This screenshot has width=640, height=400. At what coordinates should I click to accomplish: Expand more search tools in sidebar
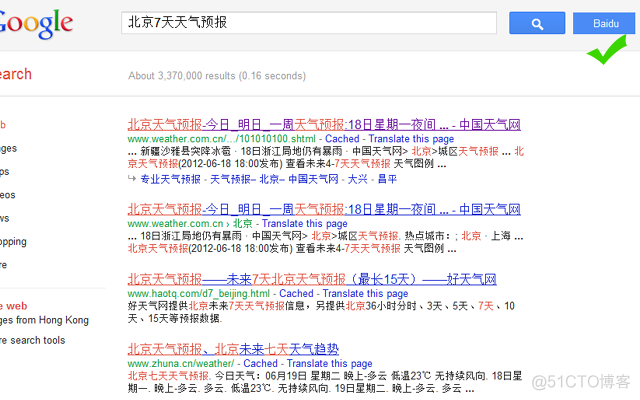33,341
